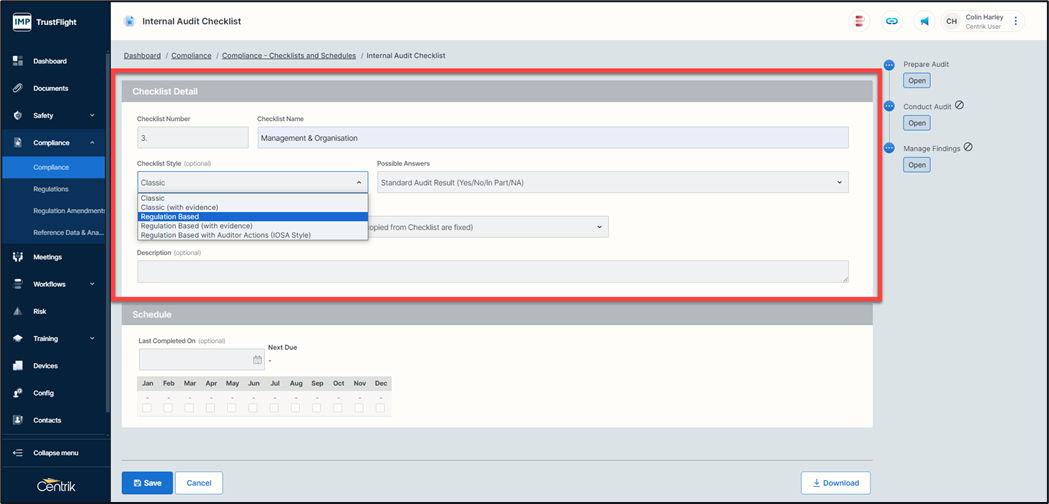This screenshot has height=504, width=1049.
Task: Click the megaphone announcements icon
Action: (x=924, y=21)
